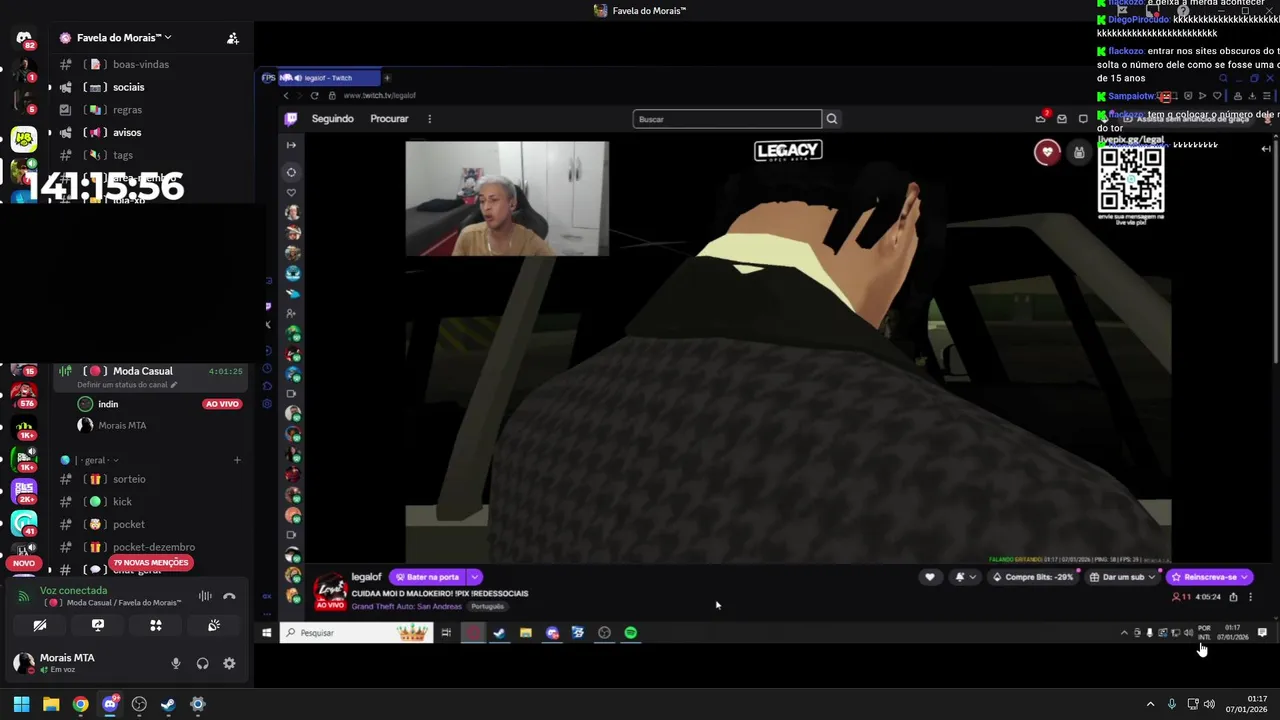
Task: Open Steam from the Windows taskbar
Action: pyautogui.click(x=168, y=704)
